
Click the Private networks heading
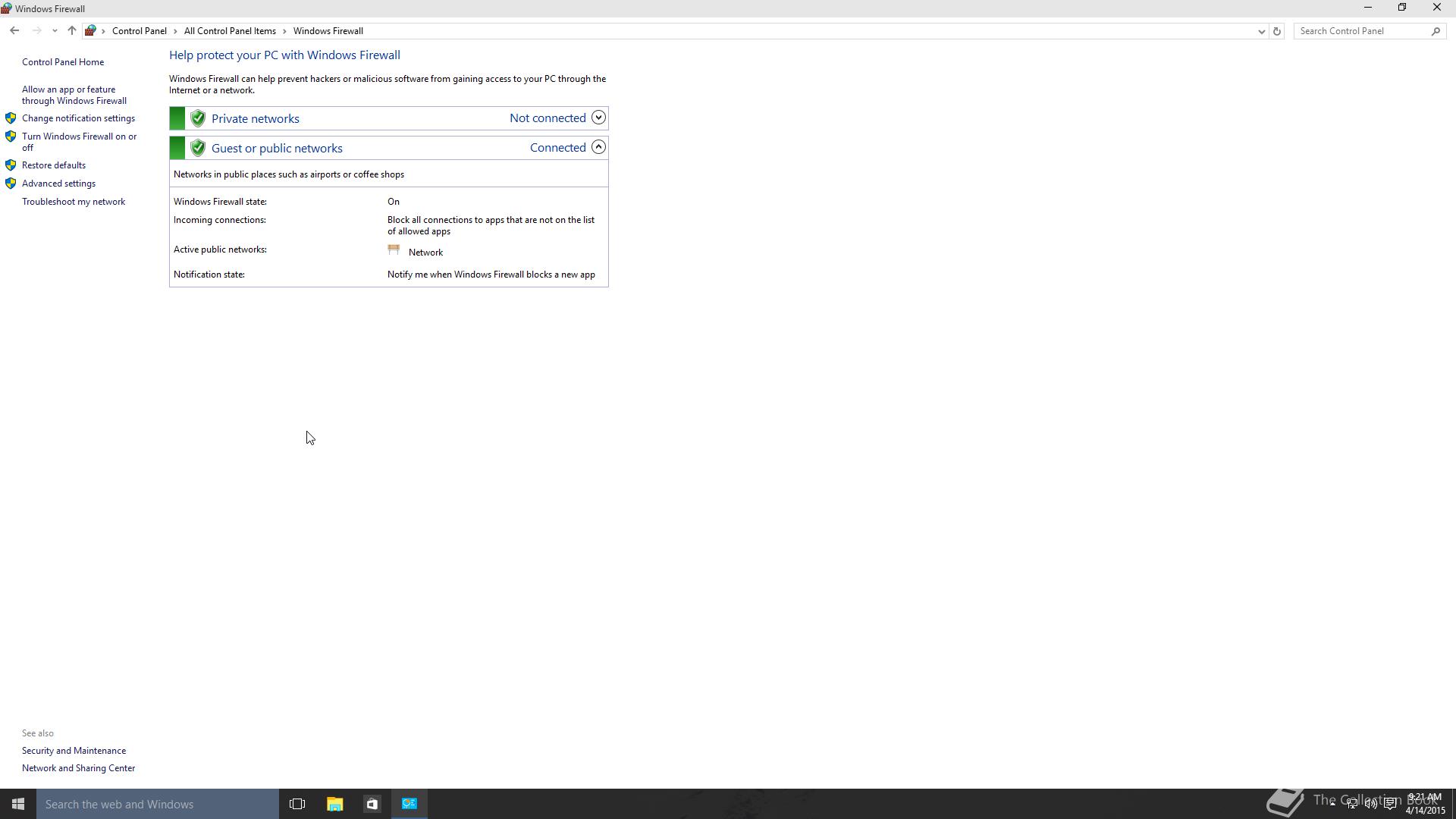click(256, 119)
